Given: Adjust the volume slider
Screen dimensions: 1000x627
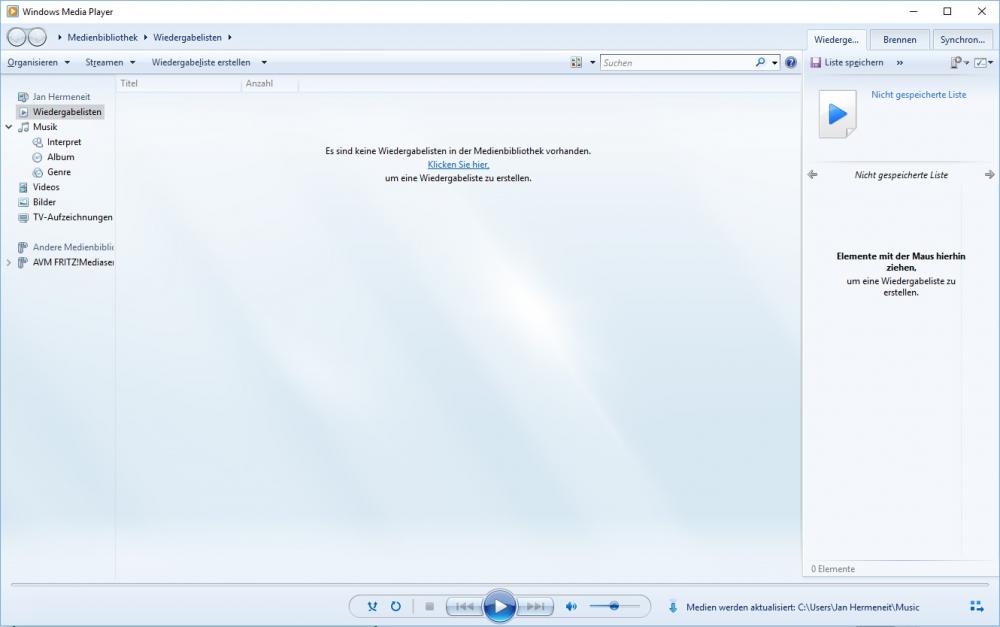Looking at the screenshot, I should coord(614,606).
